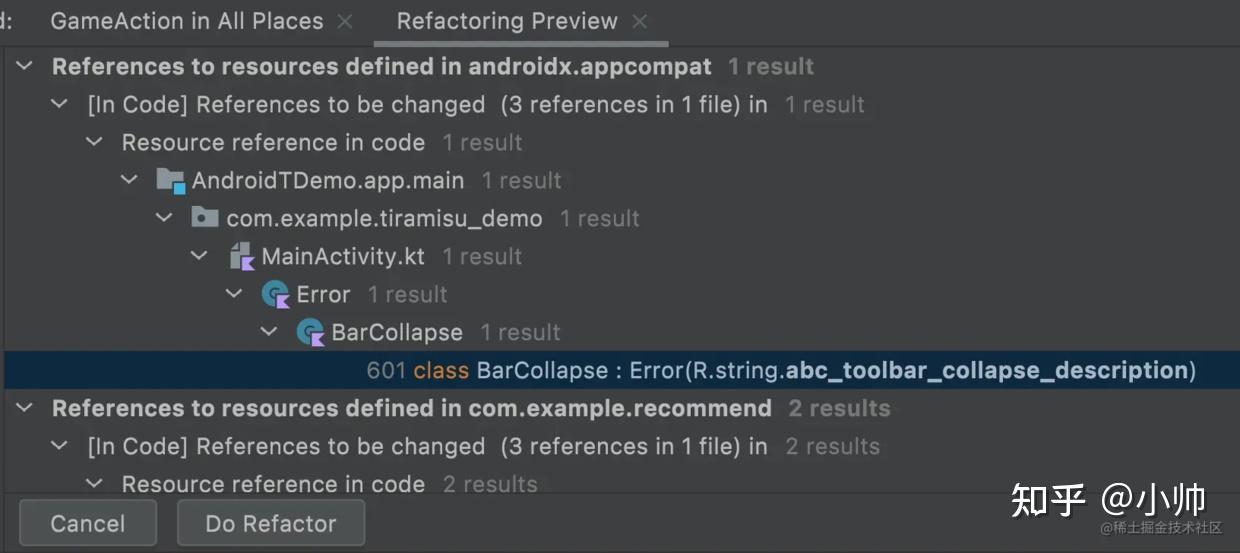Close the GameAction in All Places tab
The height and width of the screenshot is (553, 1240).
click(x=346, y=21)
